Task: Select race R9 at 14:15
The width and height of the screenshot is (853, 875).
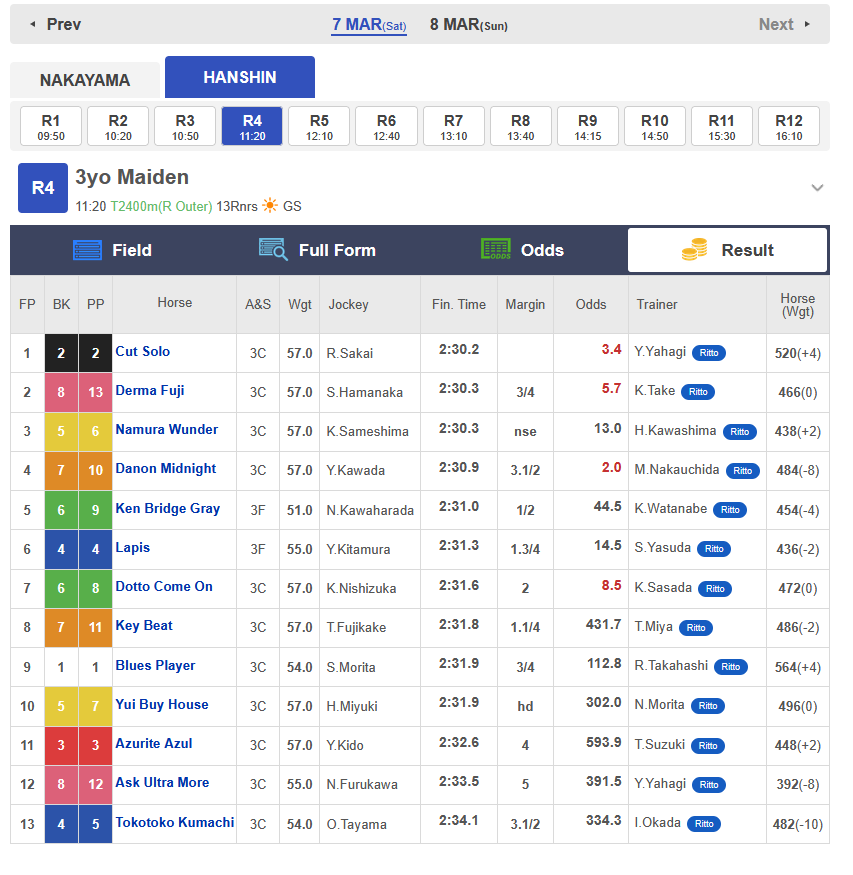Action: [588, 126]
